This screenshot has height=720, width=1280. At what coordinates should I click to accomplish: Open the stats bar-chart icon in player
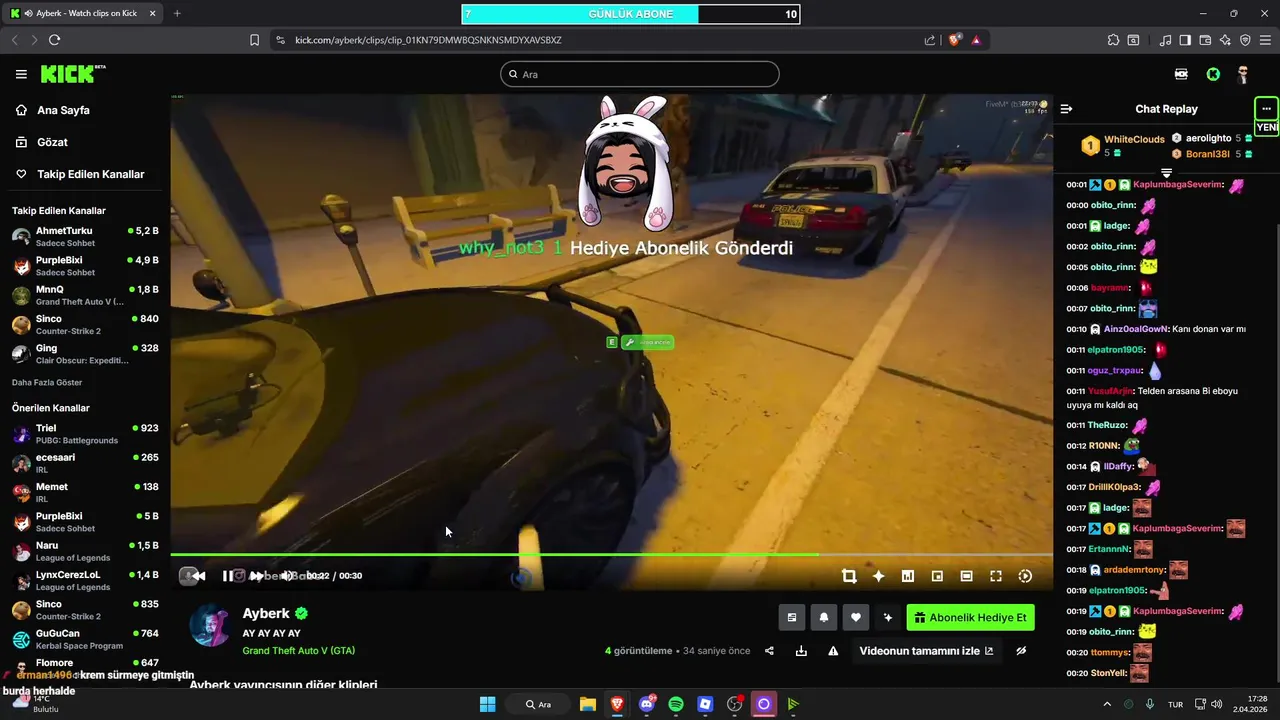908,576
